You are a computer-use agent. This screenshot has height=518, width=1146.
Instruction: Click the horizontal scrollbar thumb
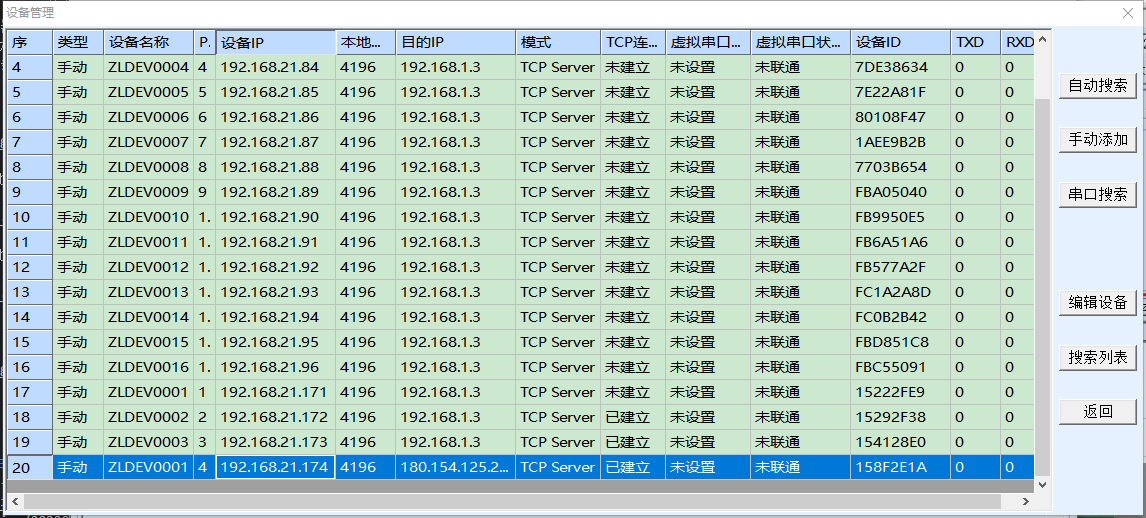511,501
